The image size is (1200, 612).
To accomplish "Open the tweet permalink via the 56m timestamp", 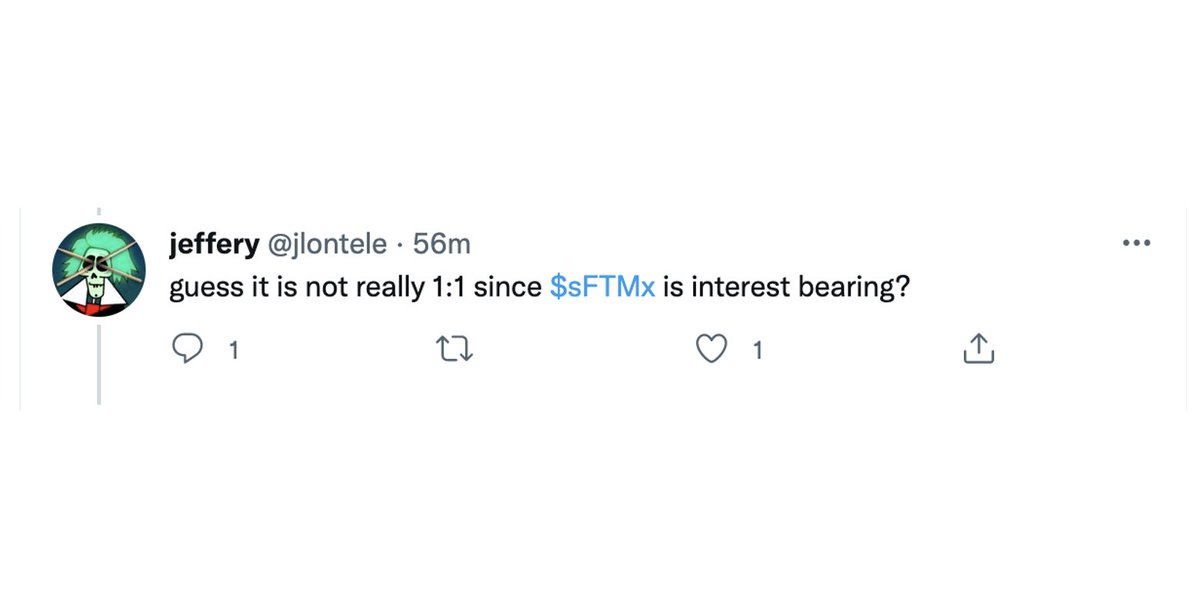I will click(441, 243).
